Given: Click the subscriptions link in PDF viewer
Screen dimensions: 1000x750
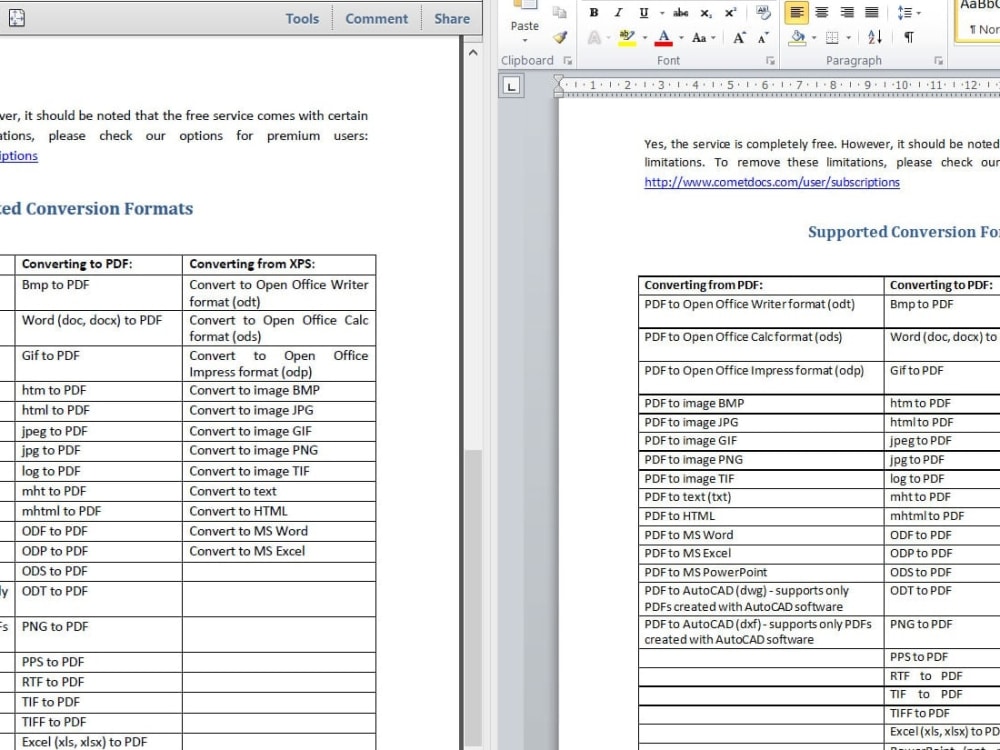Looking at the screenshot, I should point(18,156).
